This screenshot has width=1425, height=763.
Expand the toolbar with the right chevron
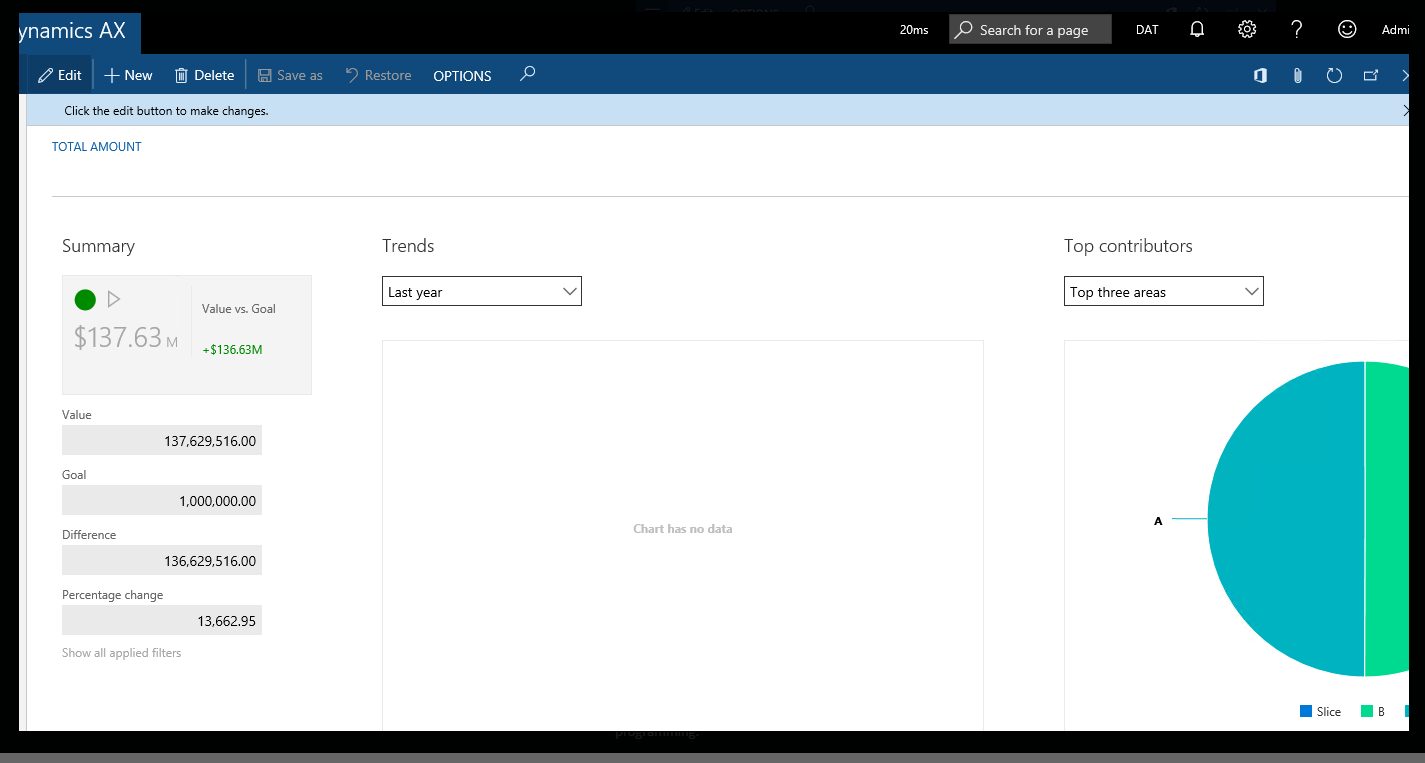1406,74
